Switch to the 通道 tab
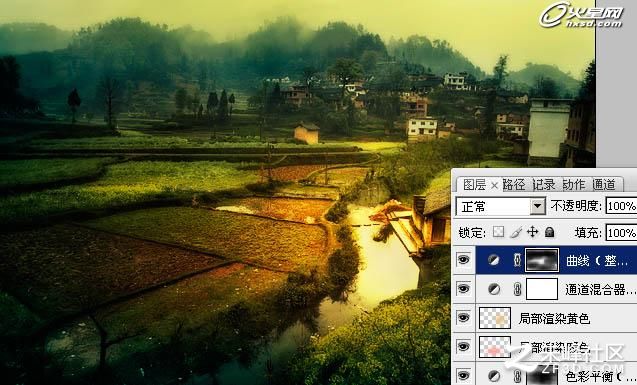Image resolution: width=637 pixels, height=385 pixels. tap(604, 185)
